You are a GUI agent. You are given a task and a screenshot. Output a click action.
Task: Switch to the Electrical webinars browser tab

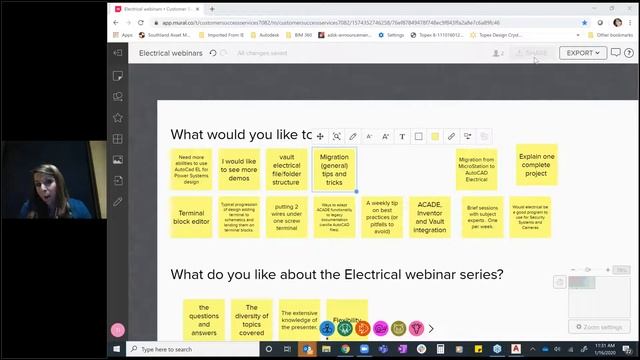pos(157,9)
